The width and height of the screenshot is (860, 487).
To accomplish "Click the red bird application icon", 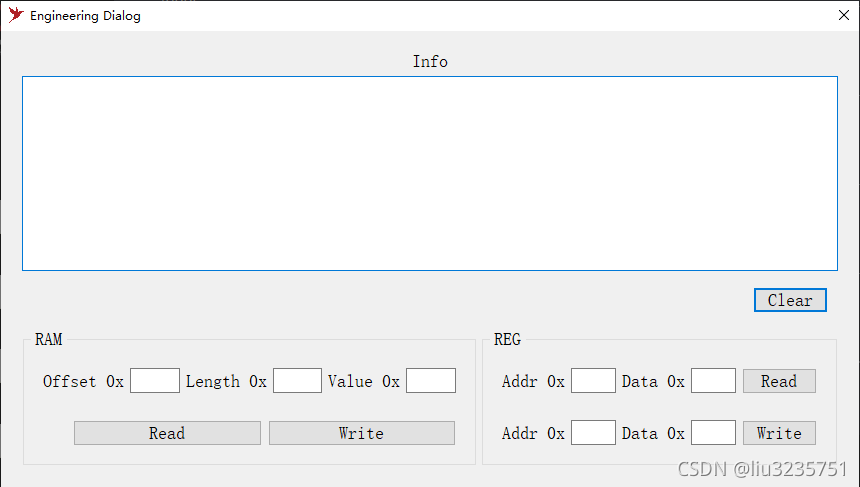I will click(x=16, y=15).
